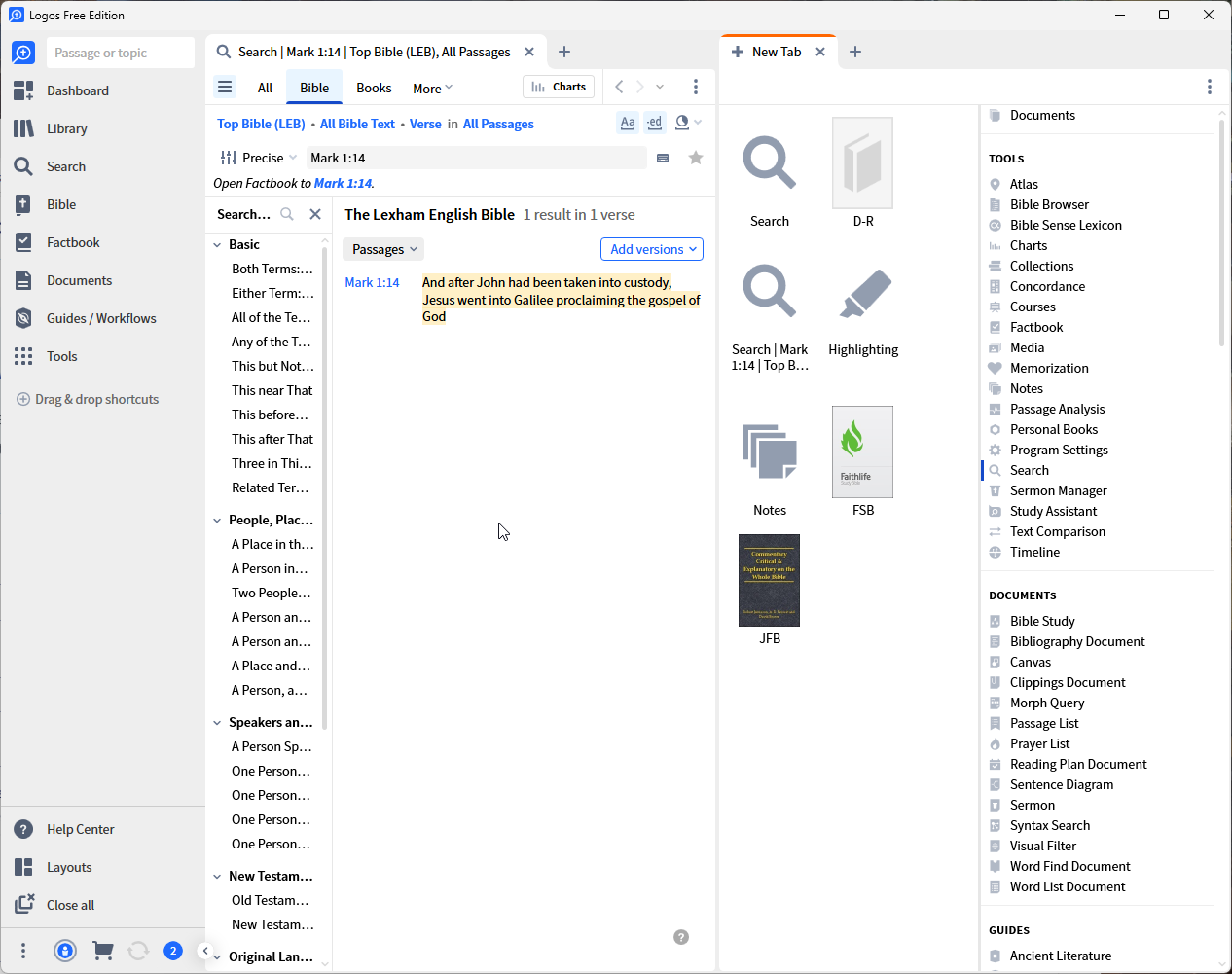Open the search history dropdown arrow
This screenshot has width=1232, height=974.
(660, 87)
